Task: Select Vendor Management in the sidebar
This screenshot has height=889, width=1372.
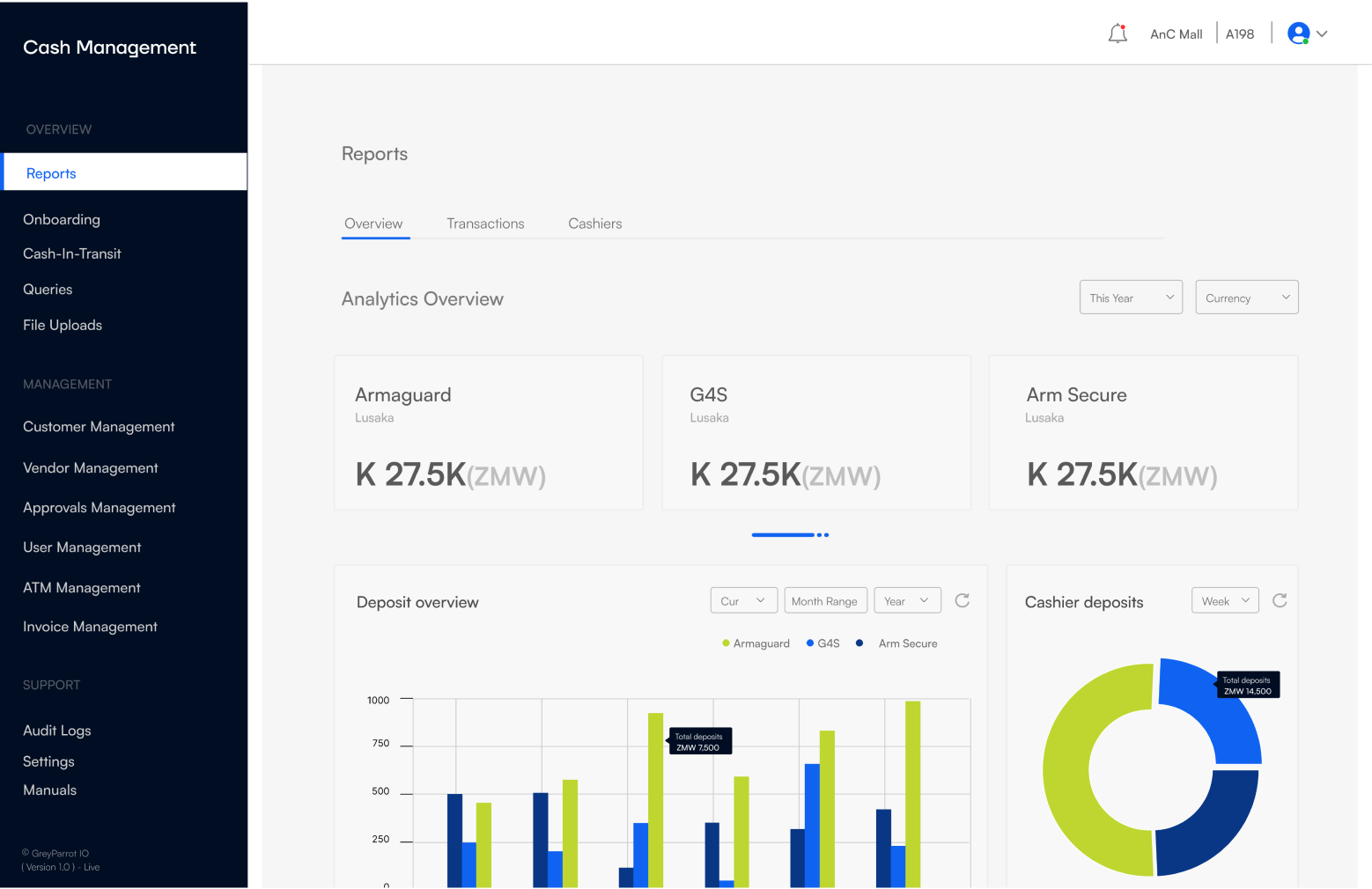Action: point(90,467)
